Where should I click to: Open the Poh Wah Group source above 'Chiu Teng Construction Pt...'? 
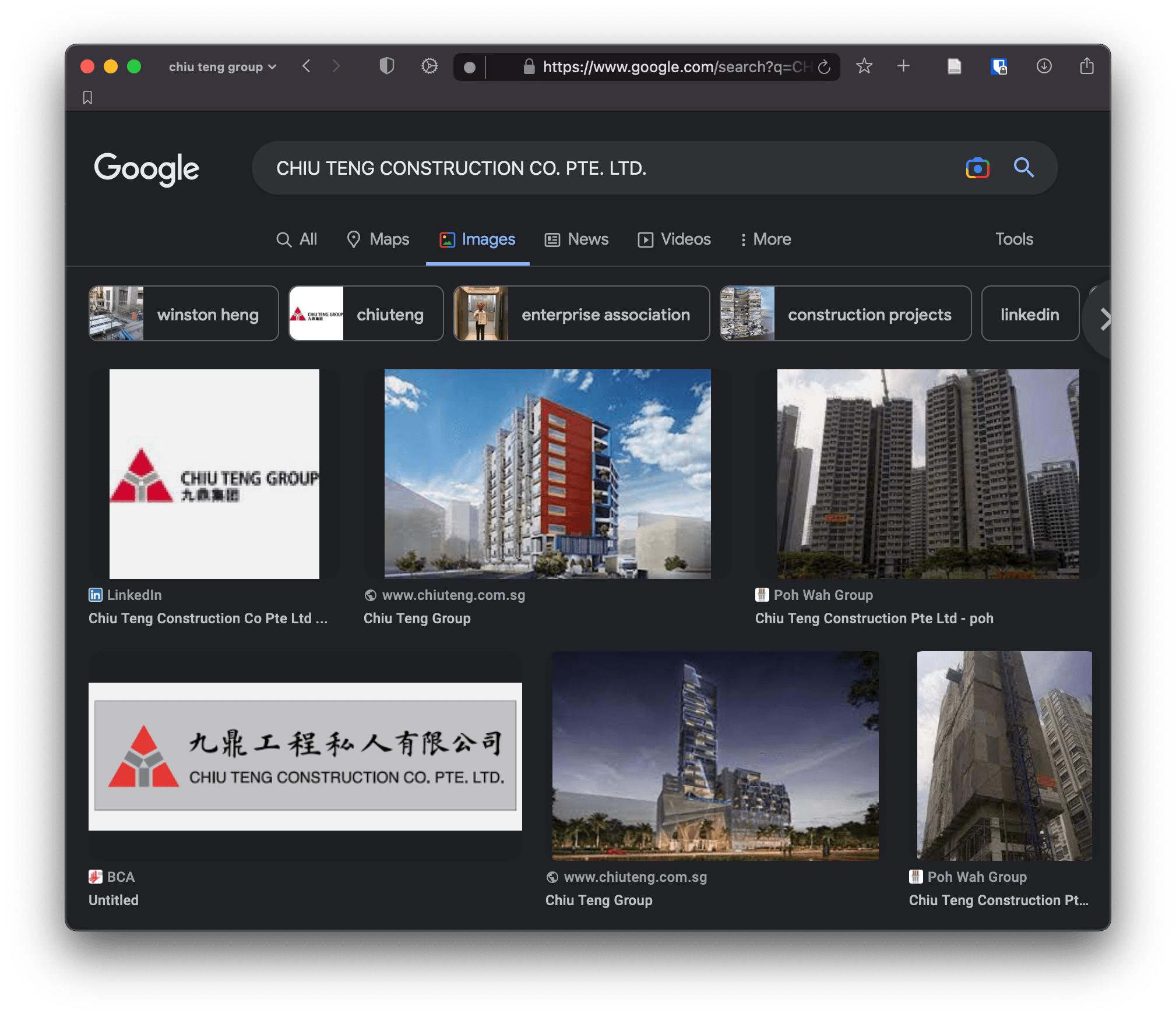point(968,877)
